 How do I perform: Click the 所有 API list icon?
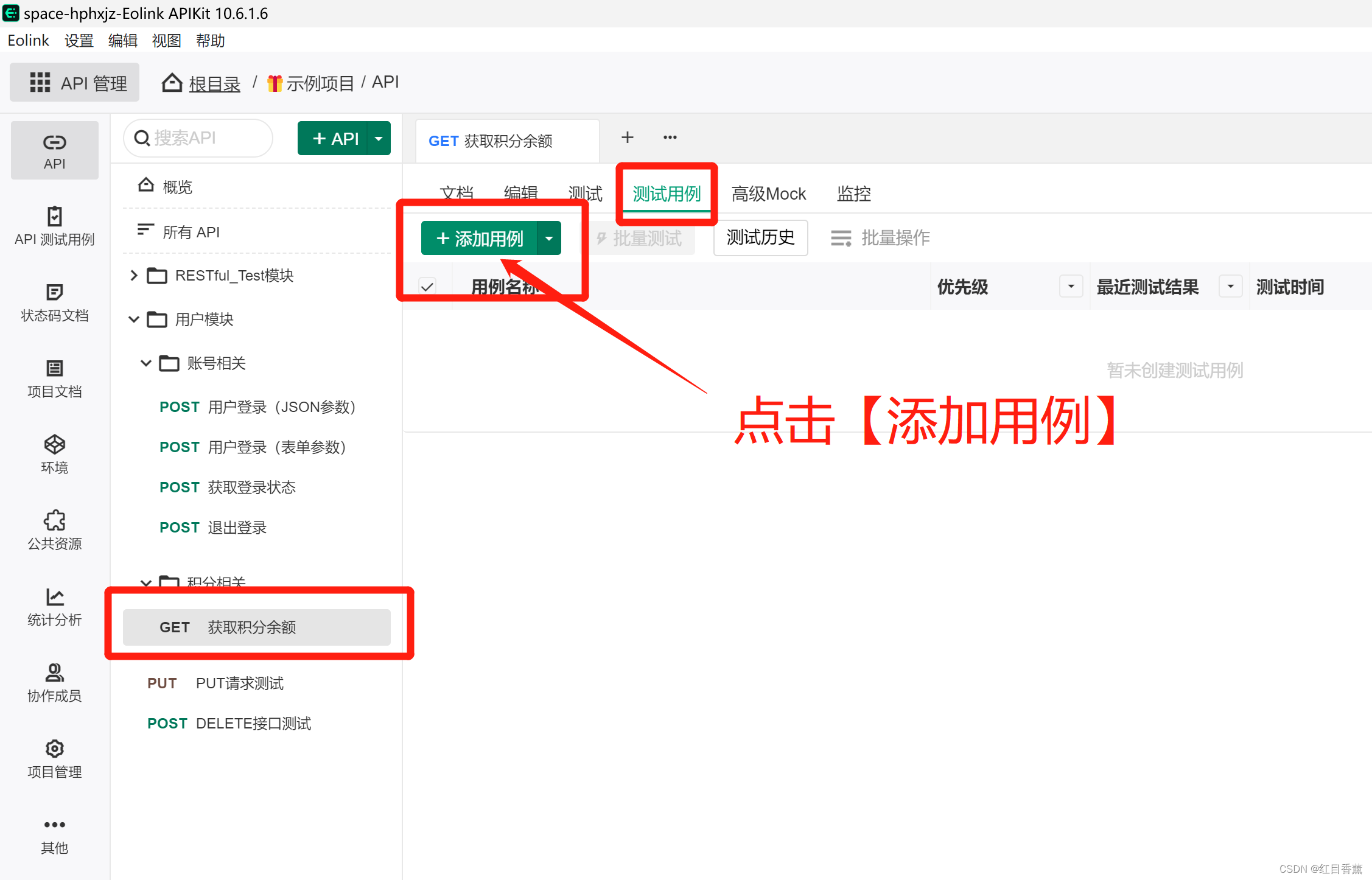(145, 230)
